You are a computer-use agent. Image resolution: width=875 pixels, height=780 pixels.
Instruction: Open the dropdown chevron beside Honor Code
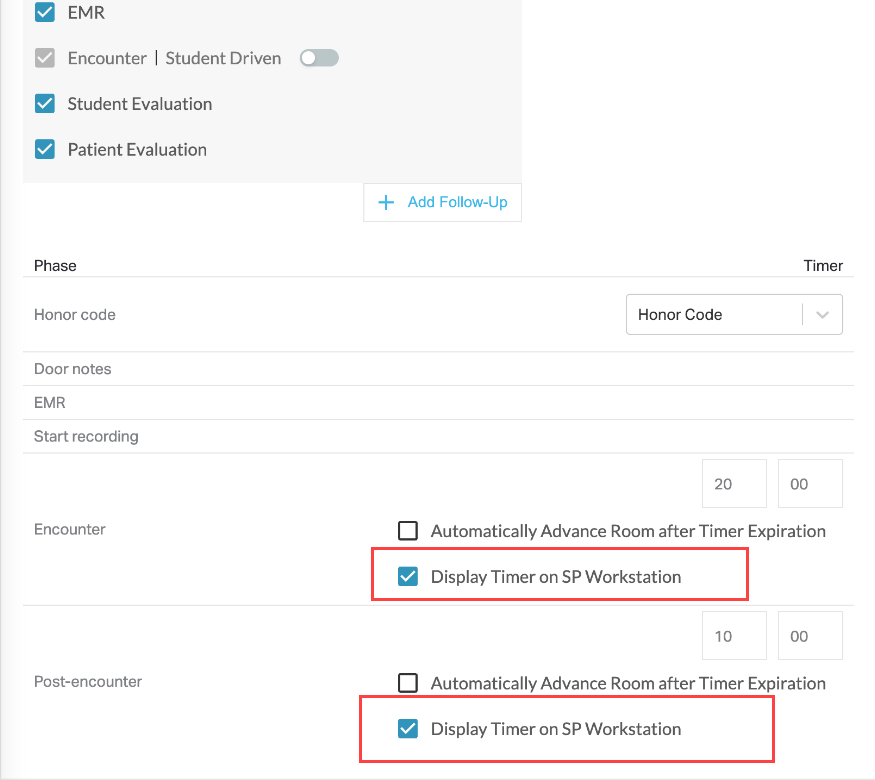(823, 314)
